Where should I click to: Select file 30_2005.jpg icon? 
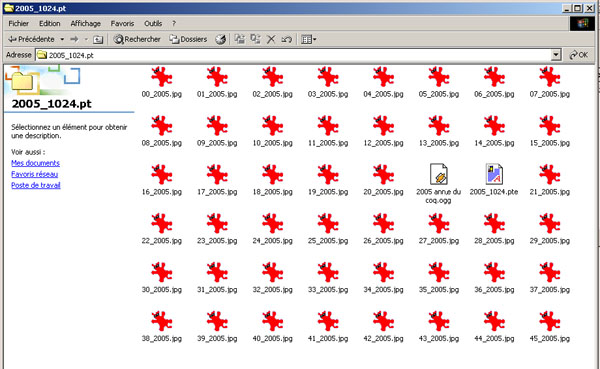pos(161,272)
